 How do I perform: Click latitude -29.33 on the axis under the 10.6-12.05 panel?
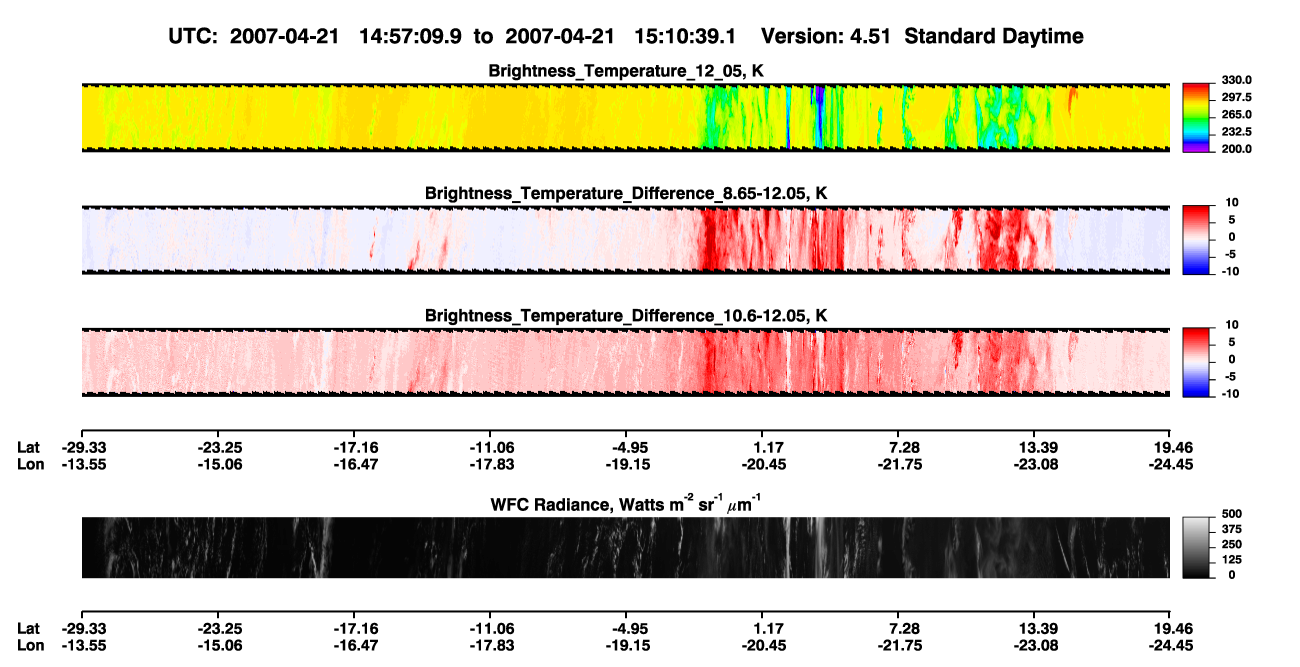pyautogui.click(x=82, y=447)
